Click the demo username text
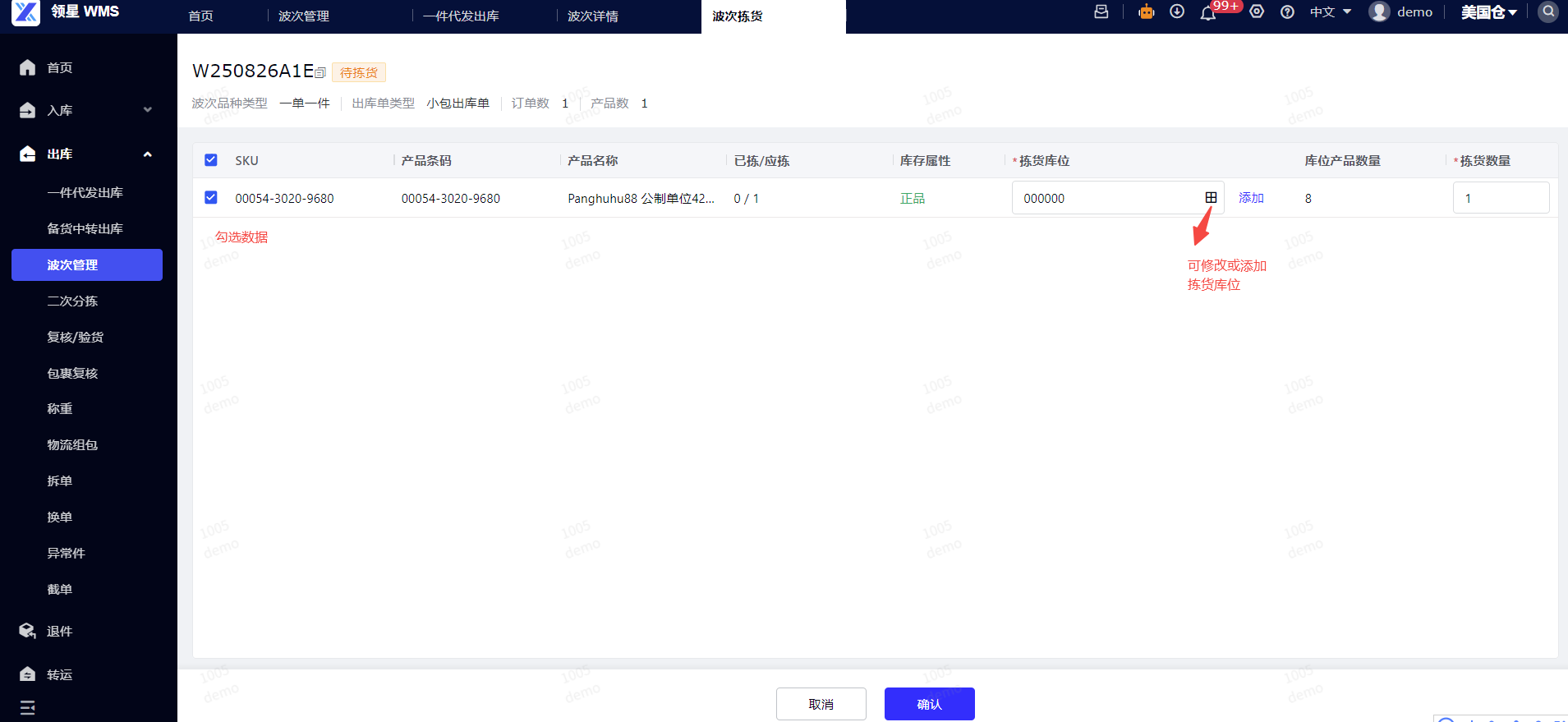The image size is (1568, 722). point(1415,11)
